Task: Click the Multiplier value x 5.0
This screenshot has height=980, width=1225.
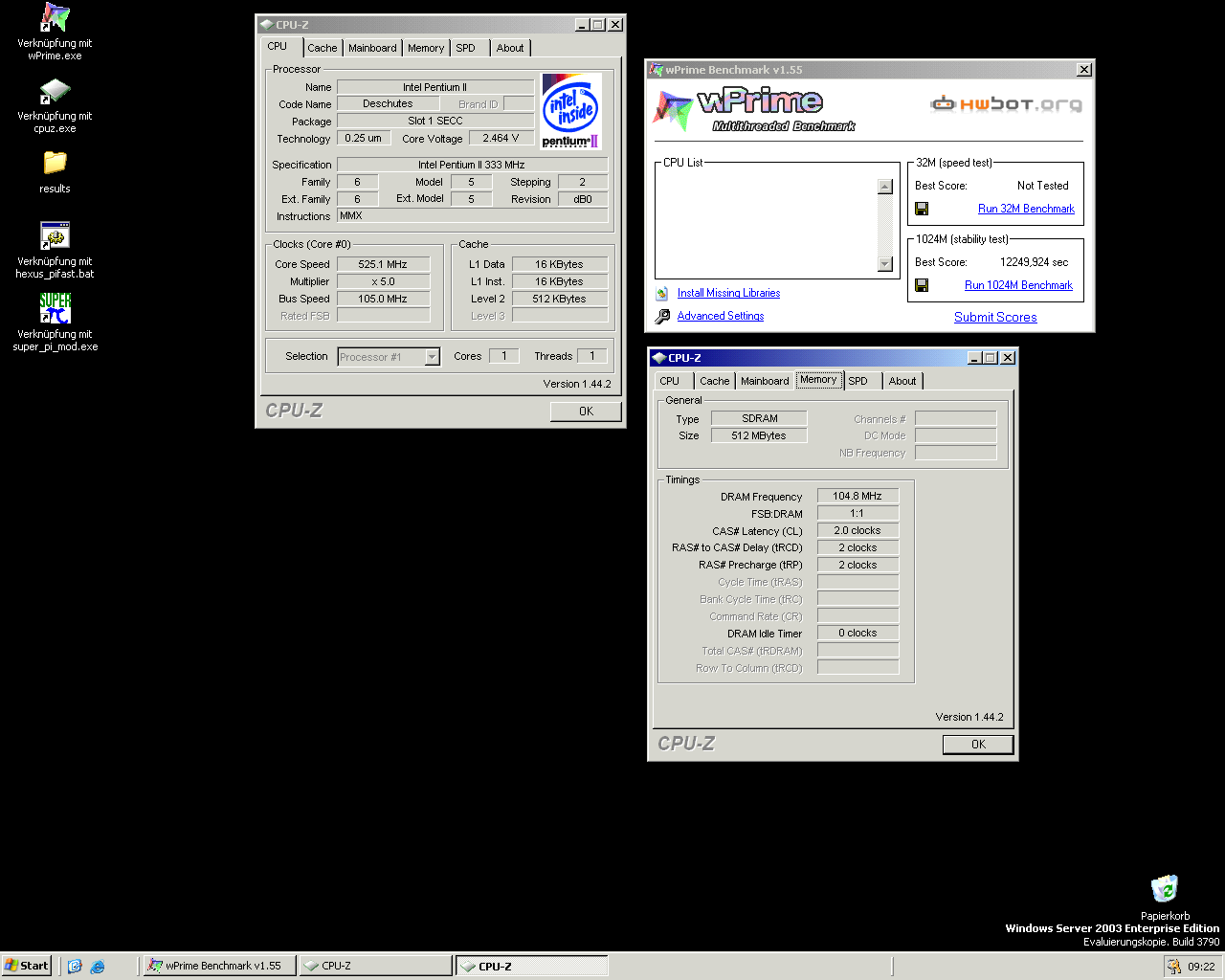Action: [383, 281]
